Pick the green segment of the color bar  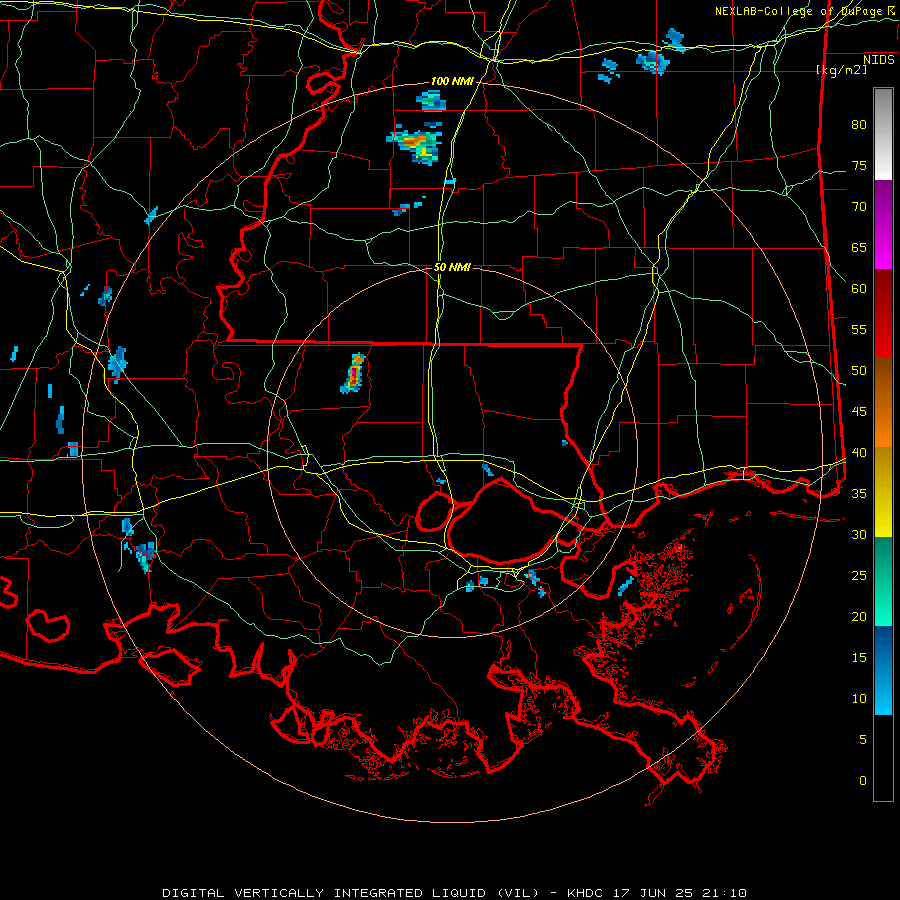click(x=883, y=581)
